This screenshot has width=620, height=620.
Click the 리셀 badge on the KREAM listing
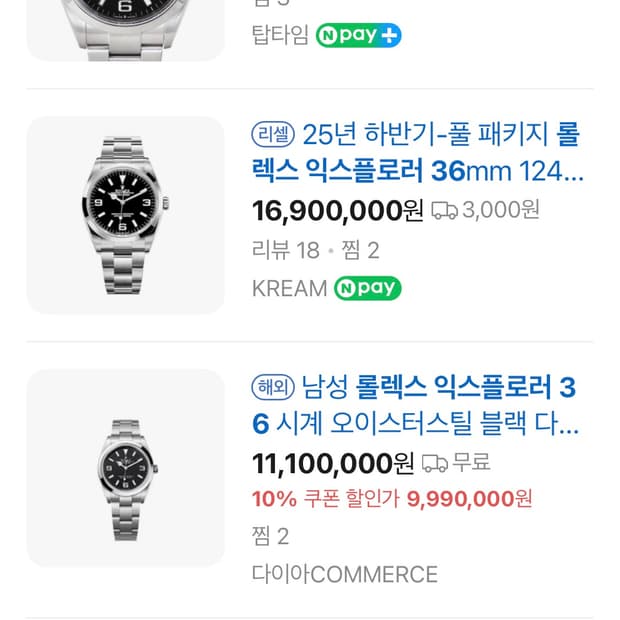[x=272, y=135]
